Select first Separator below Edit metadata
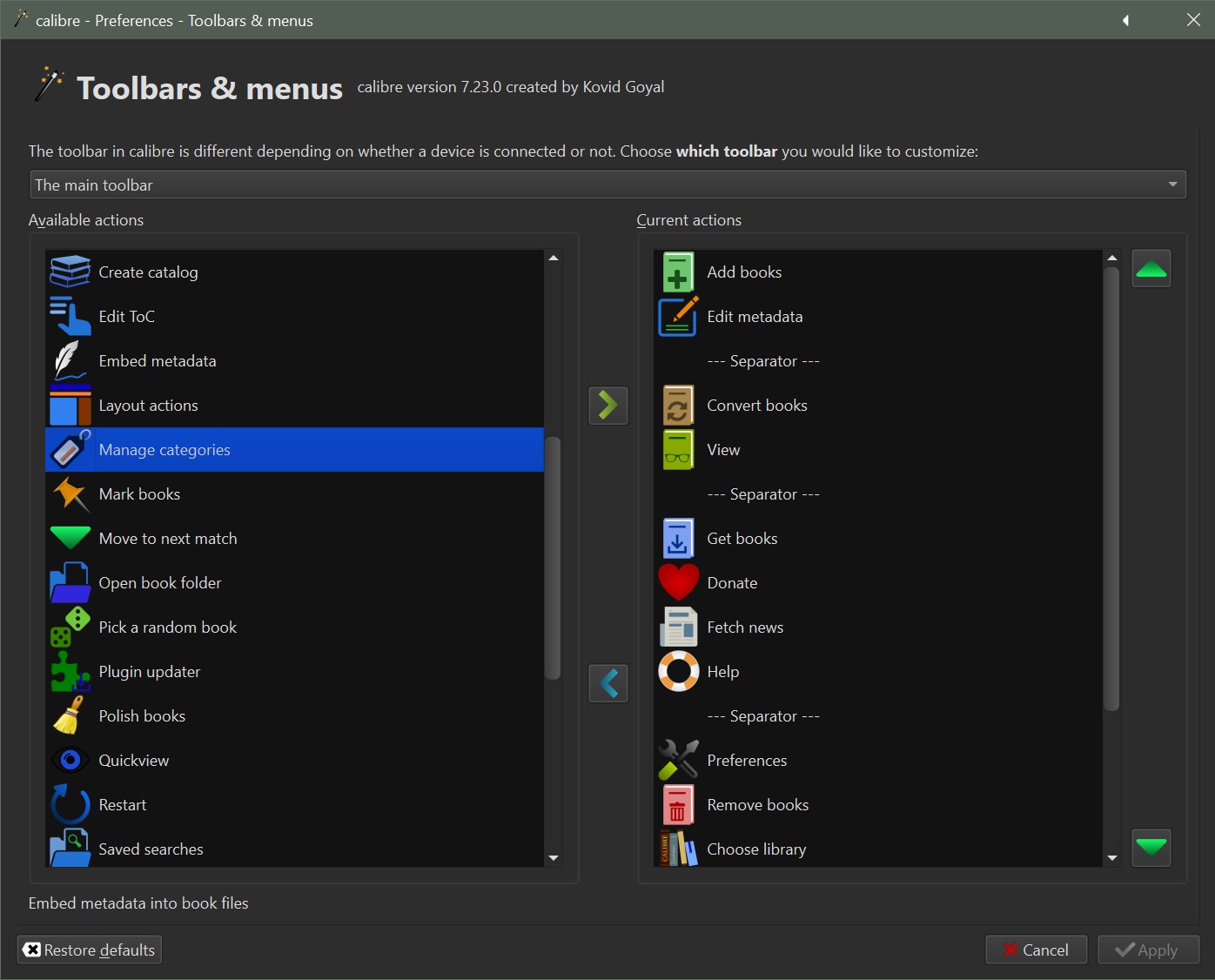1215x980 pixels. pos(878,361)
